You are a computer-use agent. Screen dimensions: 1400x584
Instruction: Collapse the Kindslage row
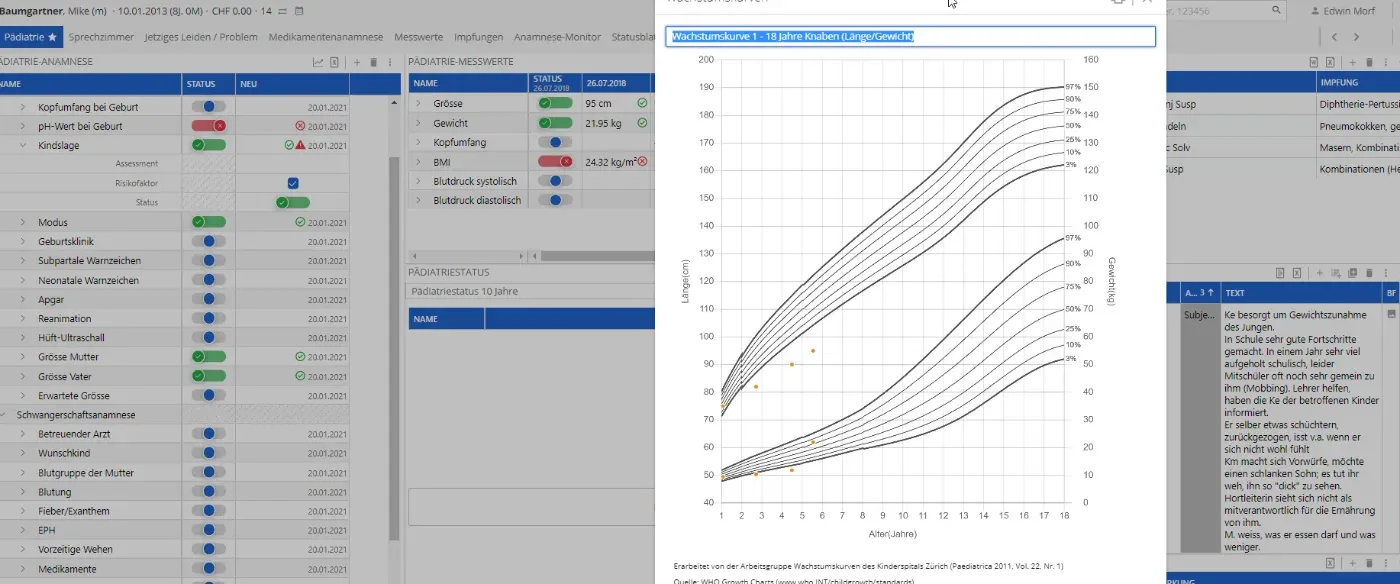pyautogui.click(x=23, y=145)
